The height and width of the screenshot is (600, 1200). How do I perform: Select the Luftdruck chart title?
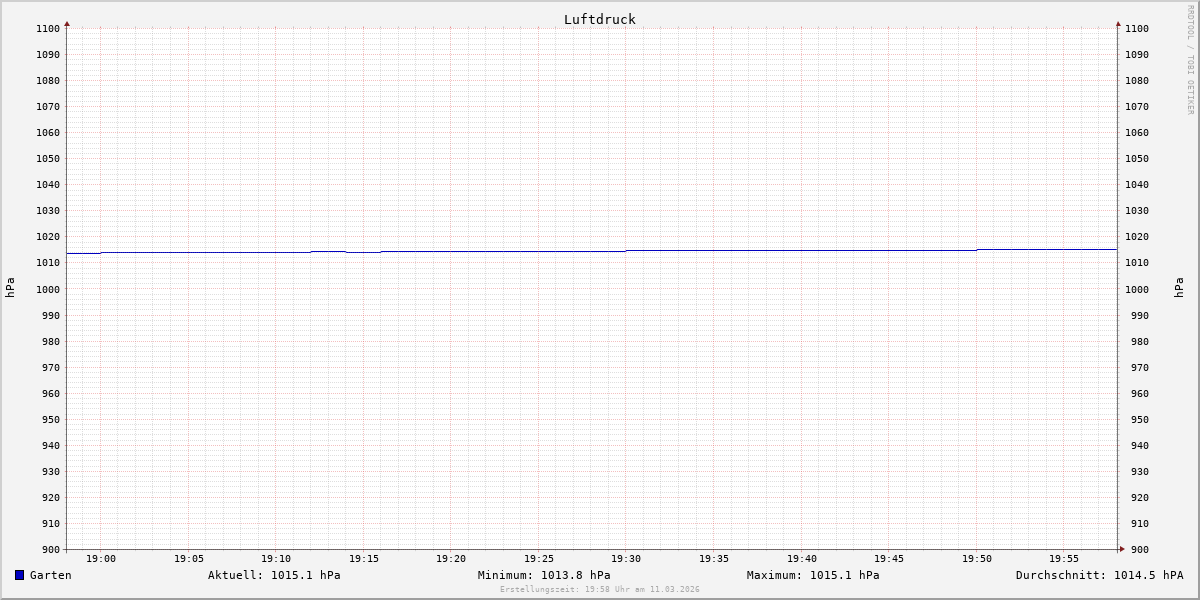599,19
